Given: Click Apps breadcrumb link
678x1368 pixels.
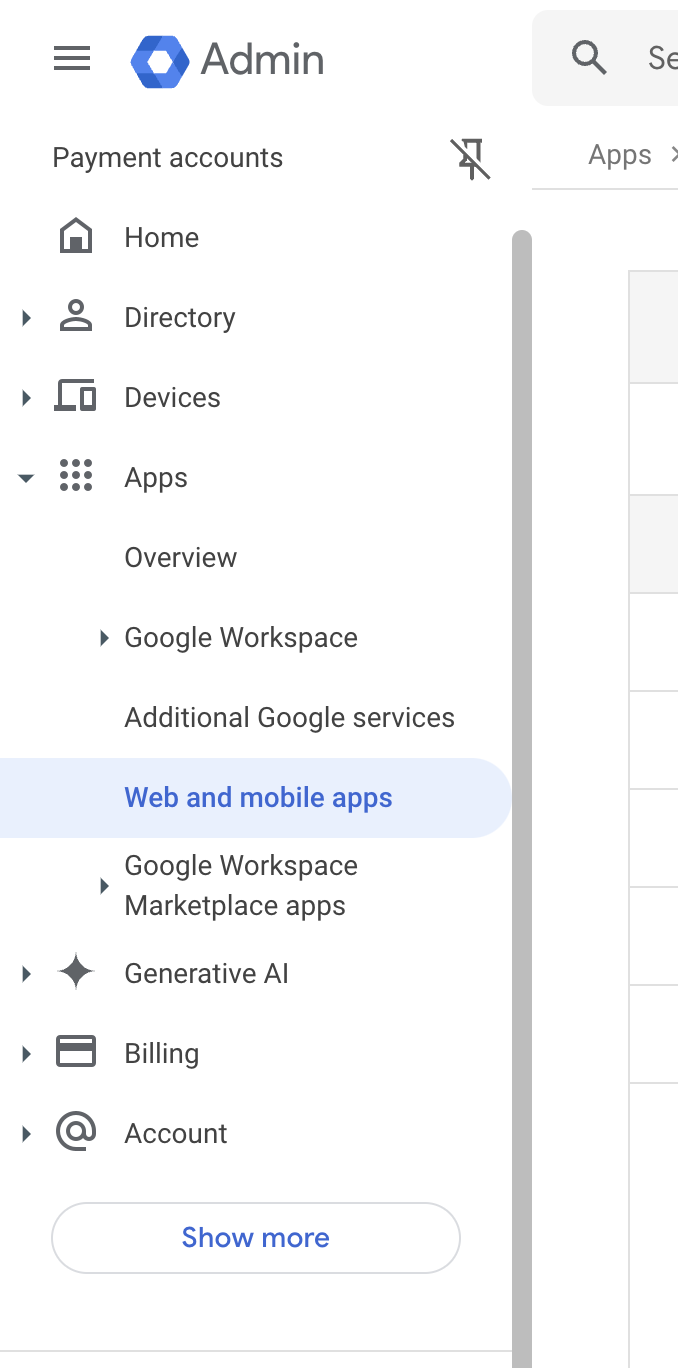Looking at the screenshot, I should tap(620, 156).
